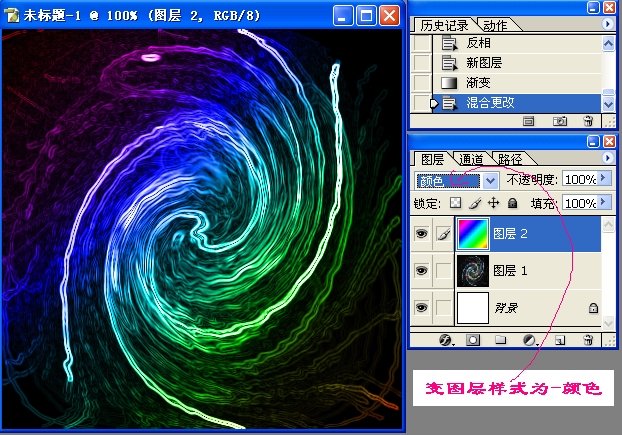622x435 pixels.
Task: Click history panel scroll up arrow
Action: click(x=608, y=43)
